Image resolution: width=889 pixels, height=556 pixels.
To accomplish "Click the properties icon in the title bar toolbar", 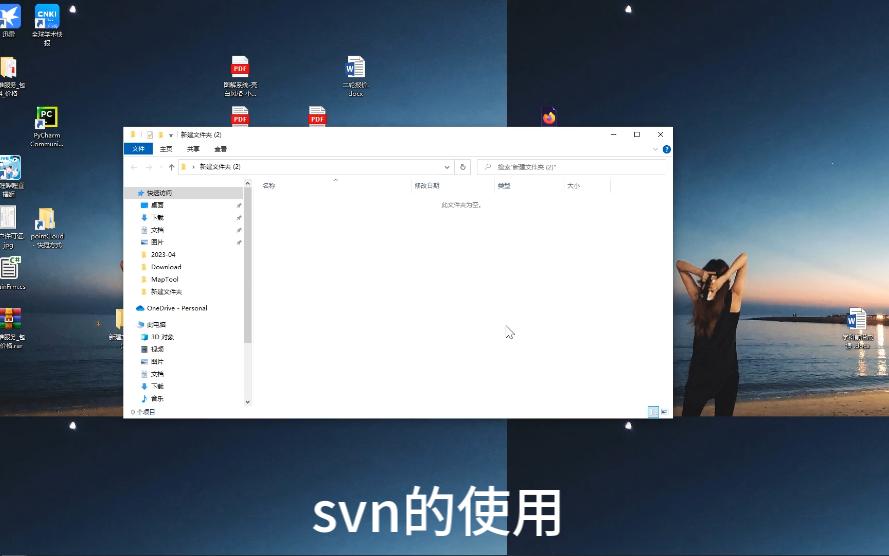I will click(x=150, y=135).
